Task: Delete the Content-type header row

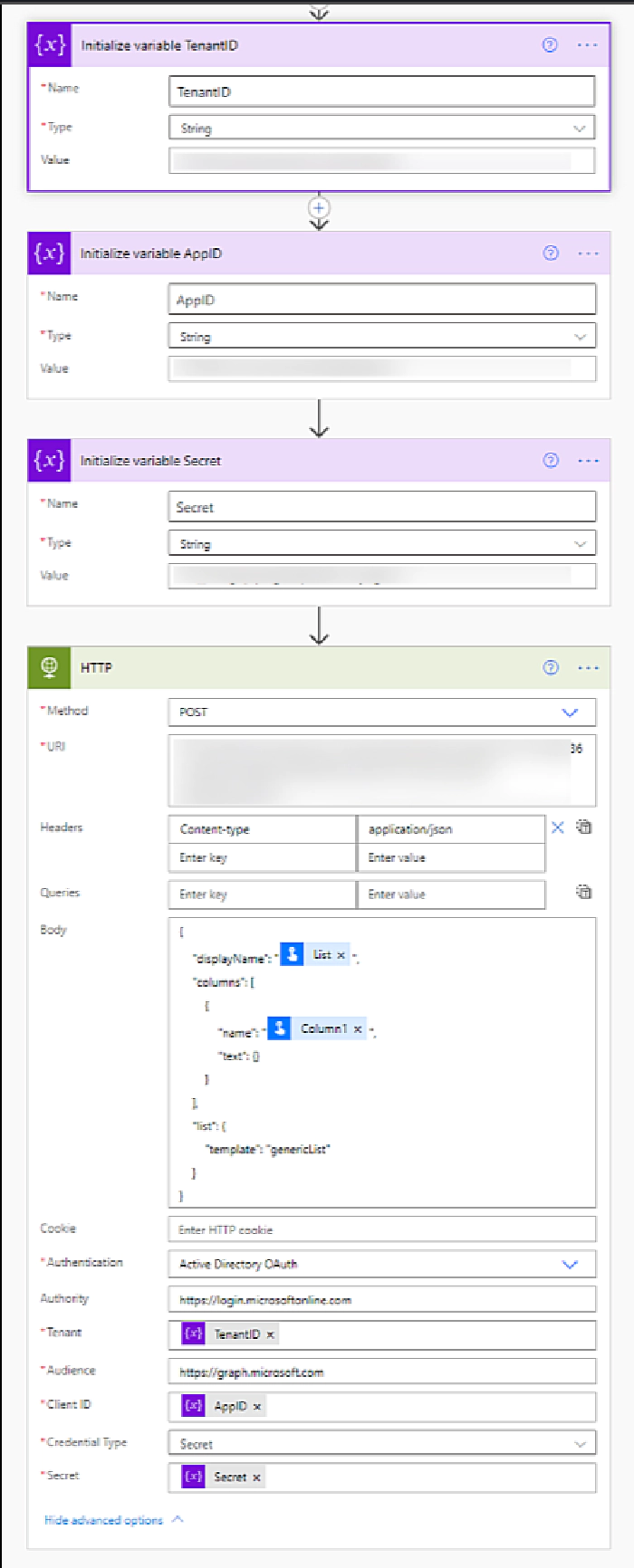Action: pos(558,827)
